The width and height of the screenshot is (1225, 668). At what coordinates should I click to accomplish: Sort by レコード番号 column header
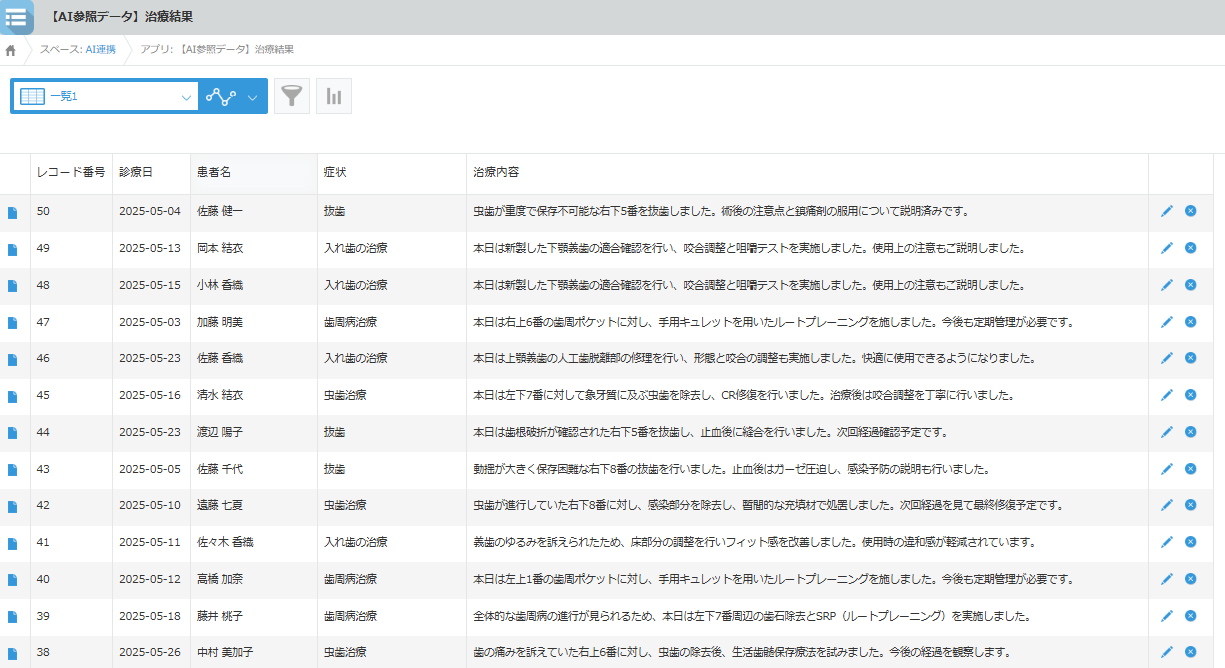pos(70,173)
